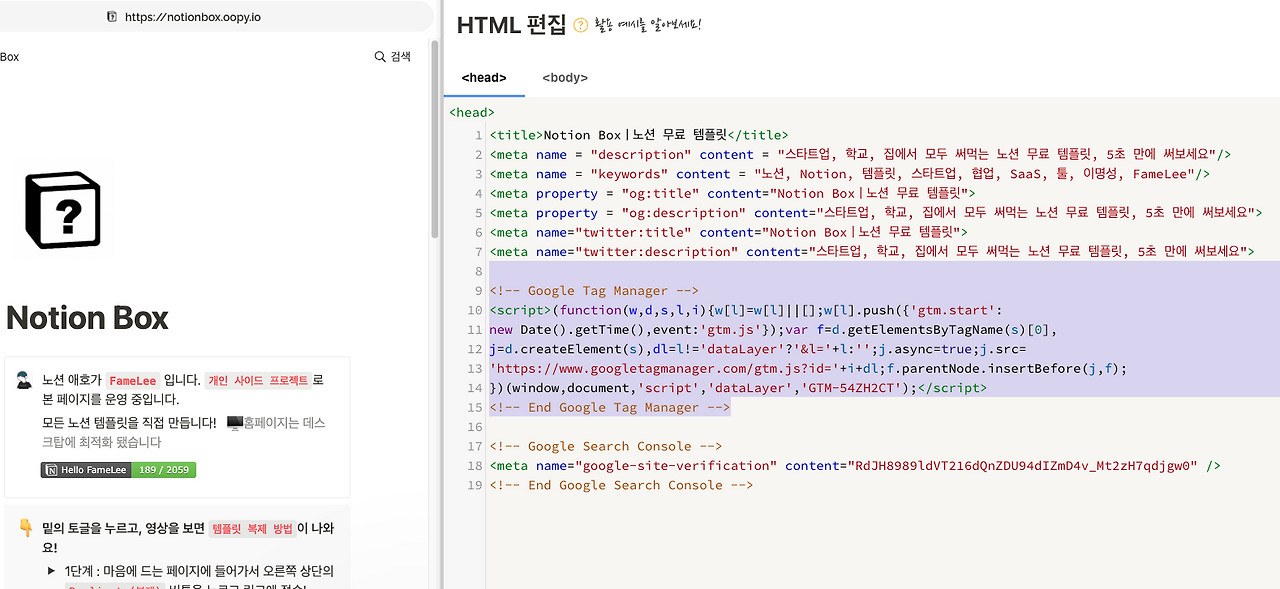Click line number 8 in the editor gutter
The height and width of the screenshot is (589, 1280).
[479, 271]
